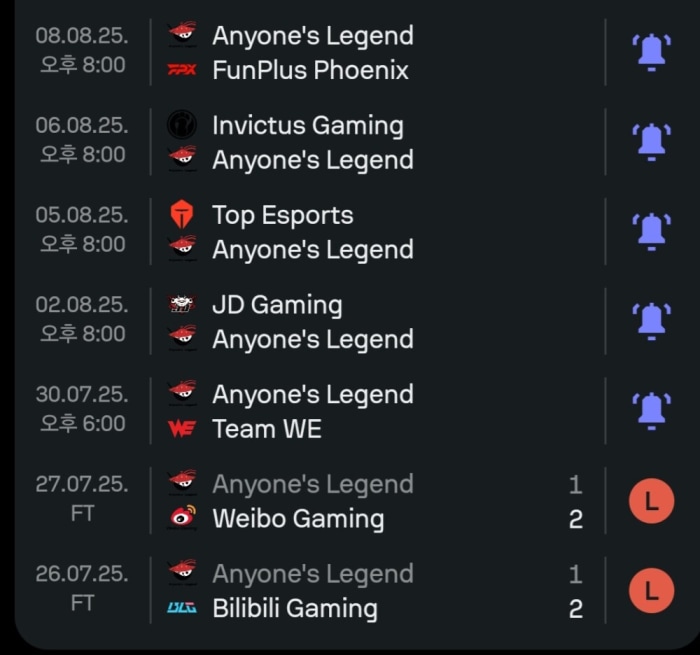This screenshot has width=700, height=655.
Task: Open Invictus Gaming team name link
Action: (x=308, y=125)
